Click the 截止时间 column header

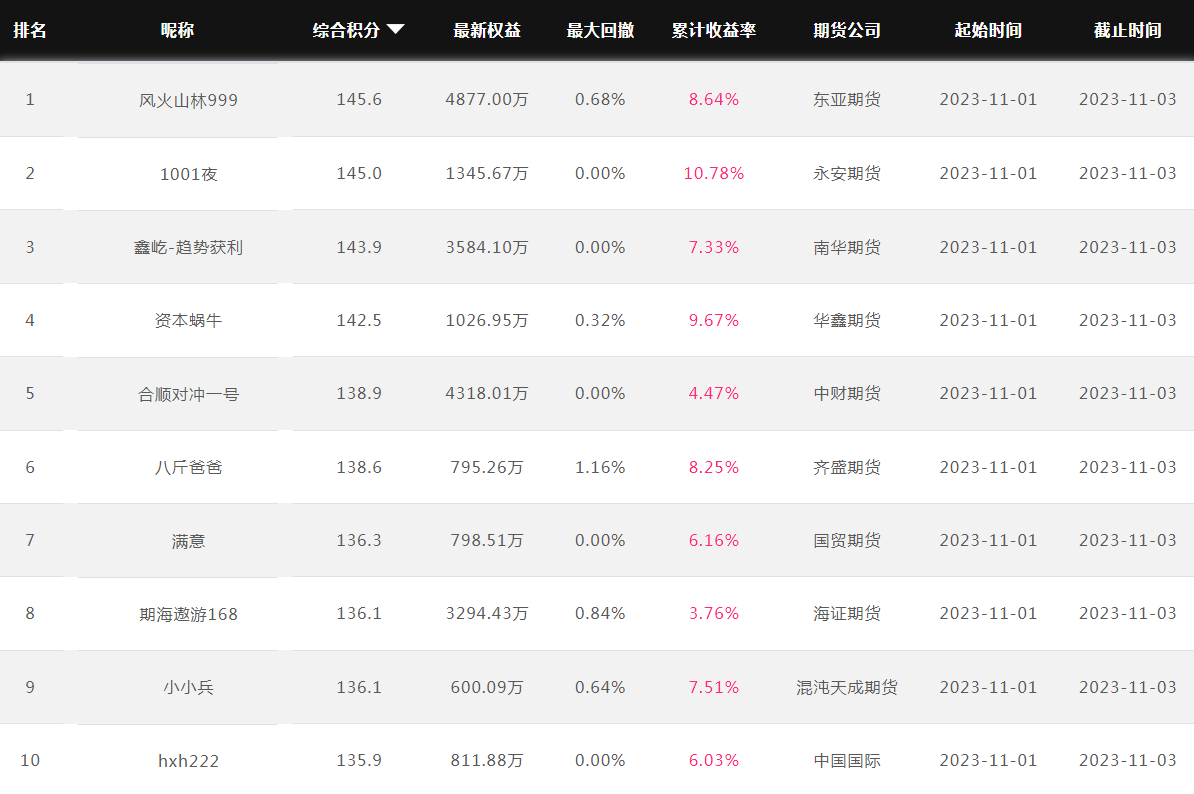click(1128, 30)
